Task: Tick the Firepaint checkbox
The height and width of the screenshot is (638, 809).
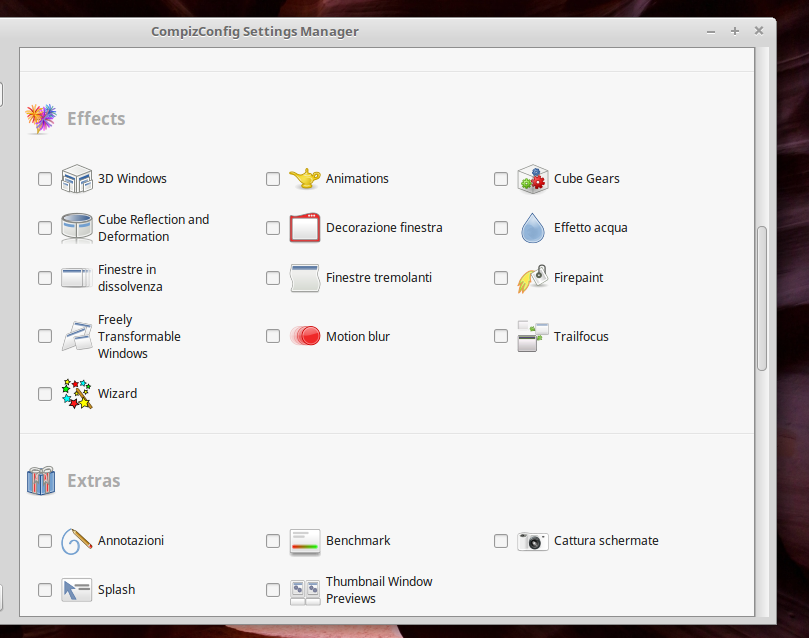Action: [501, 278]
